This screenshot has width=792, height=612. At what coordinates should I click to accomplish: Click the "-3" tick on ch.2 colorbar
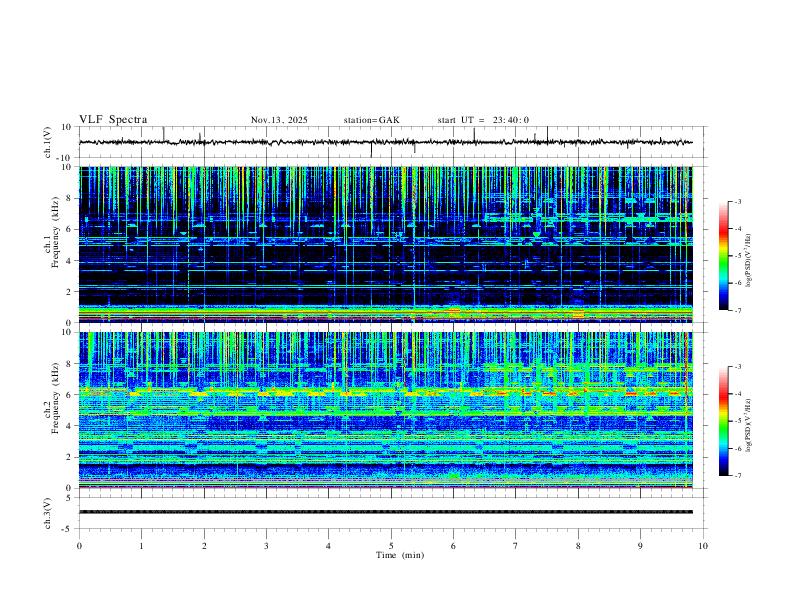pyautogui.click(x=738, y=367)
